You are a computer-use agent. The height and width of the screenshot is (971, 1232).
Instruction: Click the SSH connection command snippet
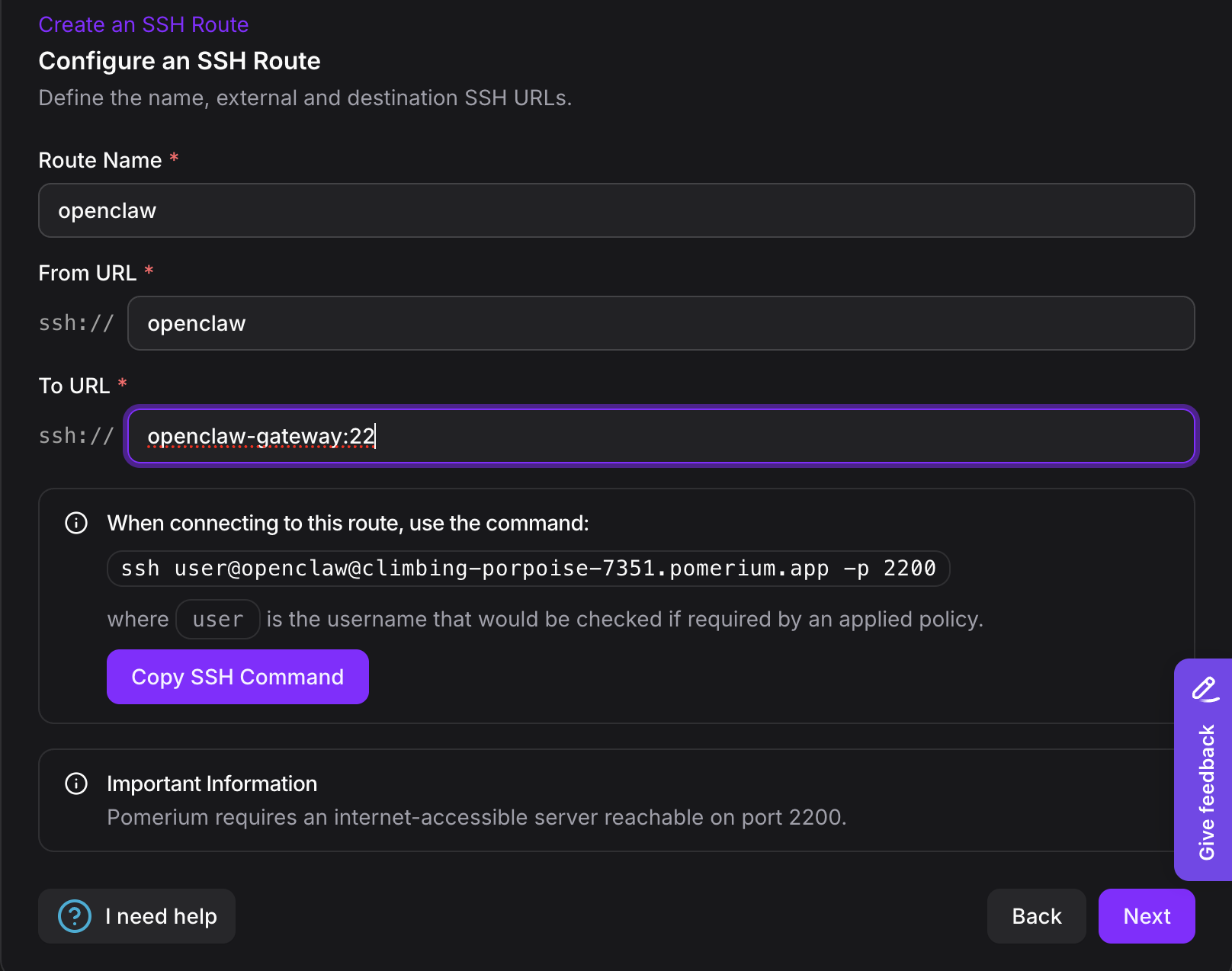[x=528, y=568]
